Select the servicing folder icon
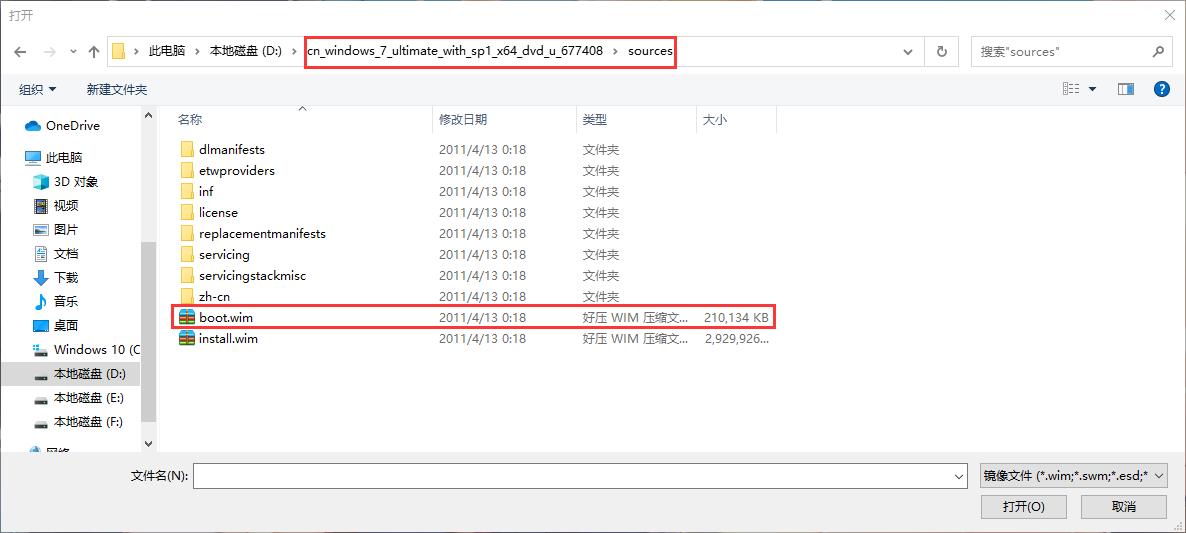This screenshot has width=1186, height=533. 187,255
